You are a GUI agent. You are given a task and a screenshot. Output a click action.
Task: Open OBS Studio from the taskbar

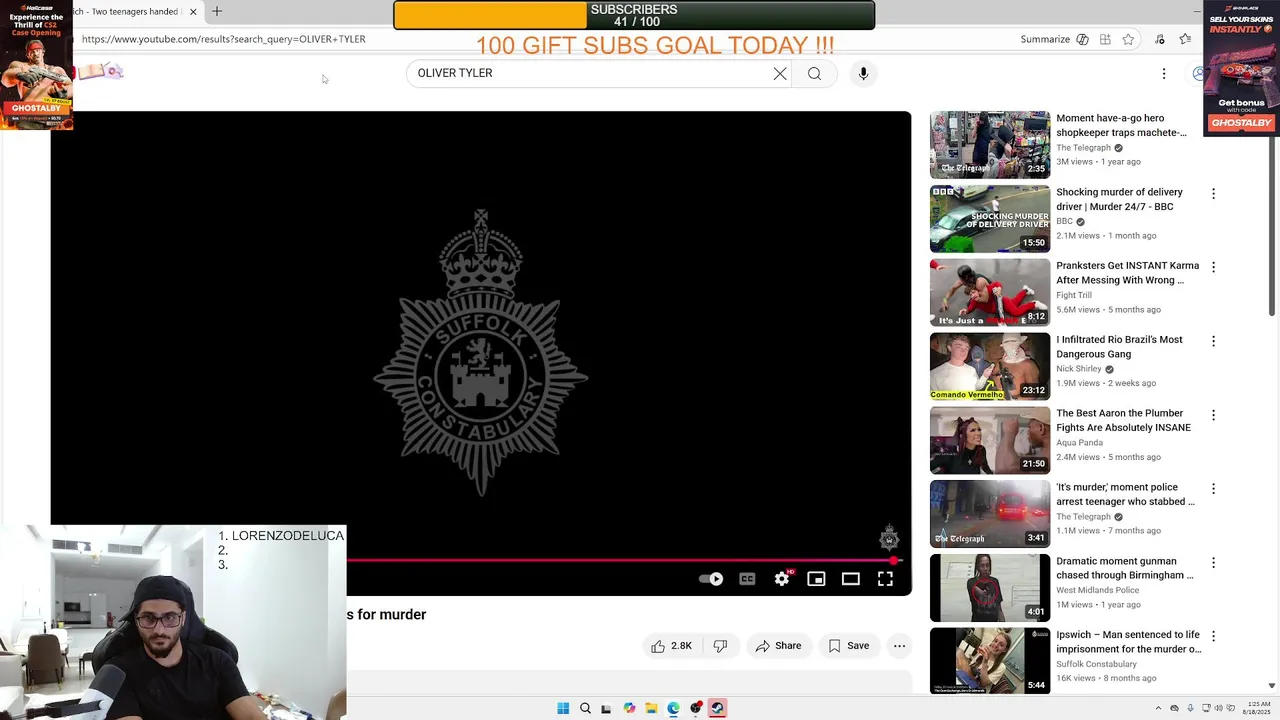695,708
